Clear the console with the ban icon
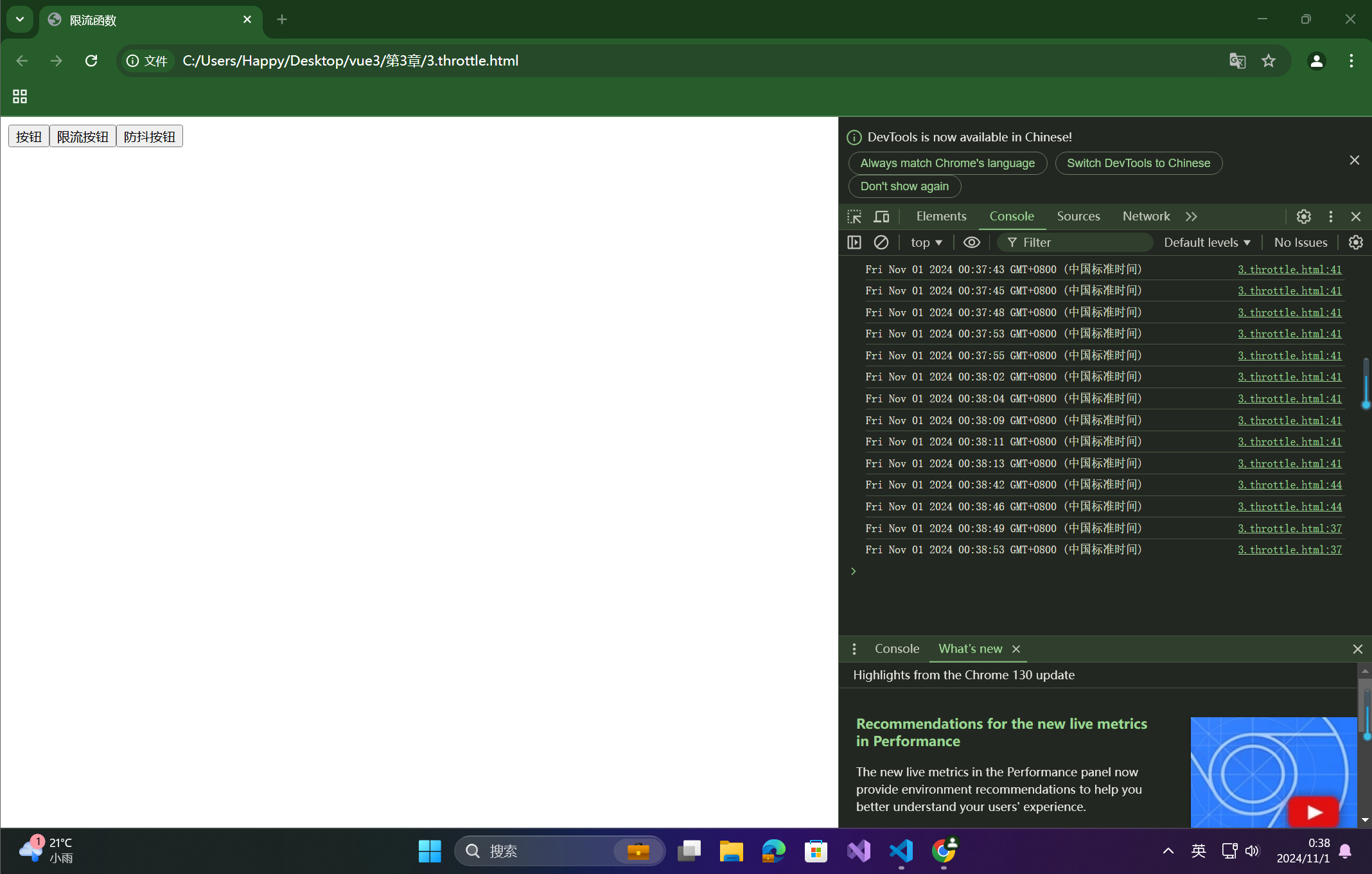1372x874 pixels. tap(881, 242)
